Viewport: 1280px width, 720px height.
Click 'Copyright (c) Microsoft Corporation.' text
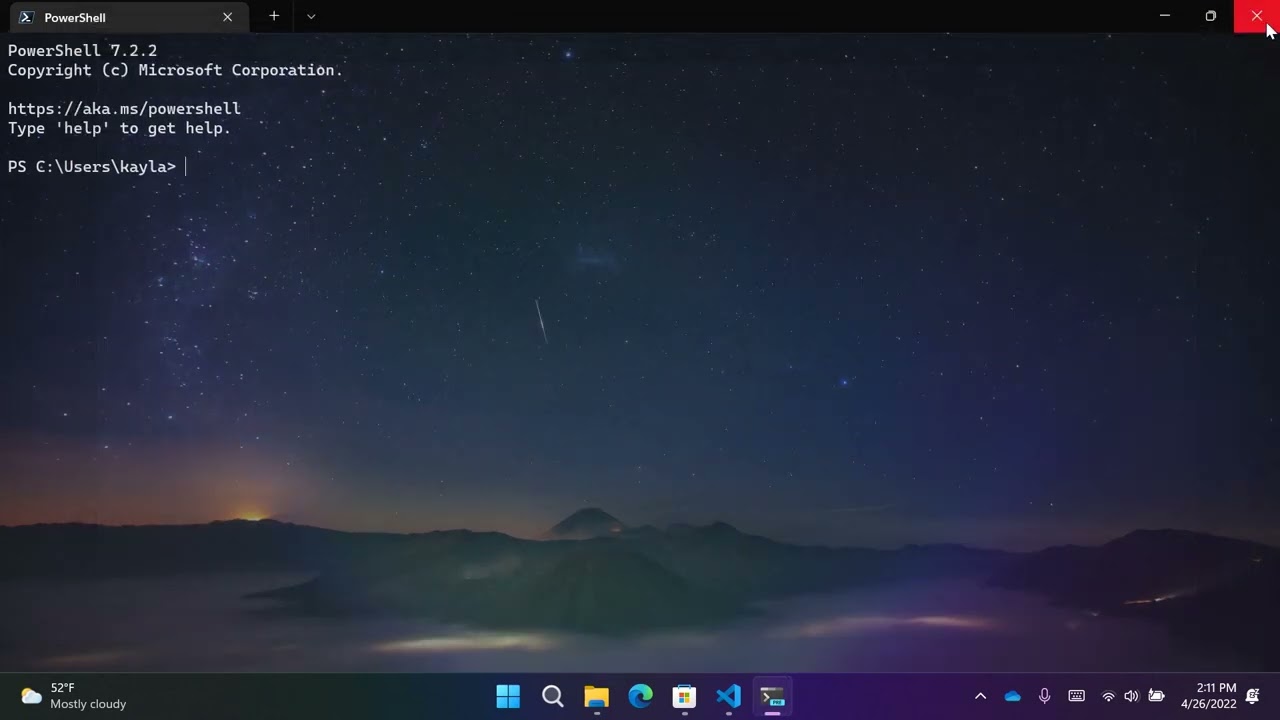175,70
